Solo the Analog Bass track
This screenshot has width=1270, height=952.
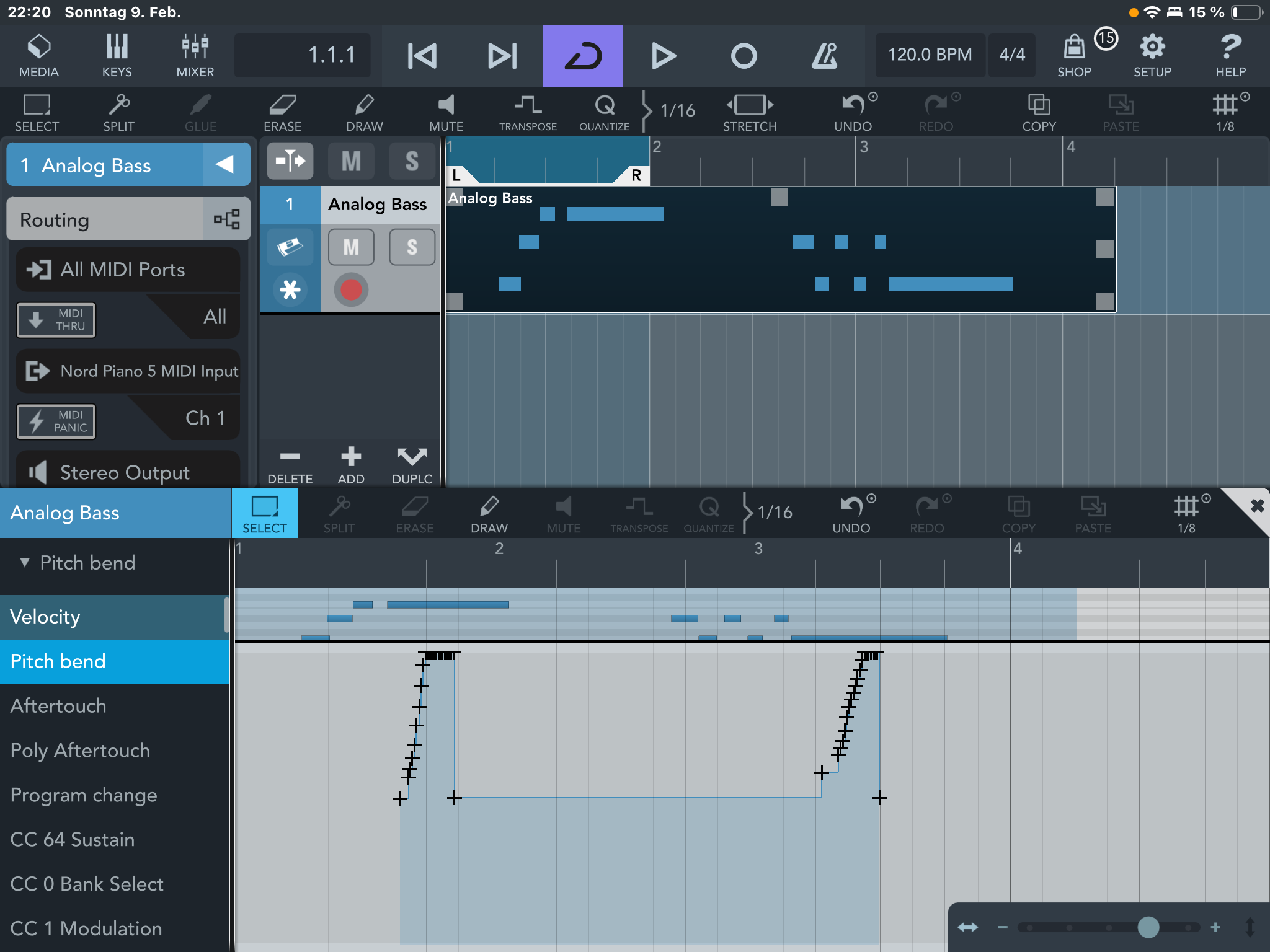coord(412,247)
